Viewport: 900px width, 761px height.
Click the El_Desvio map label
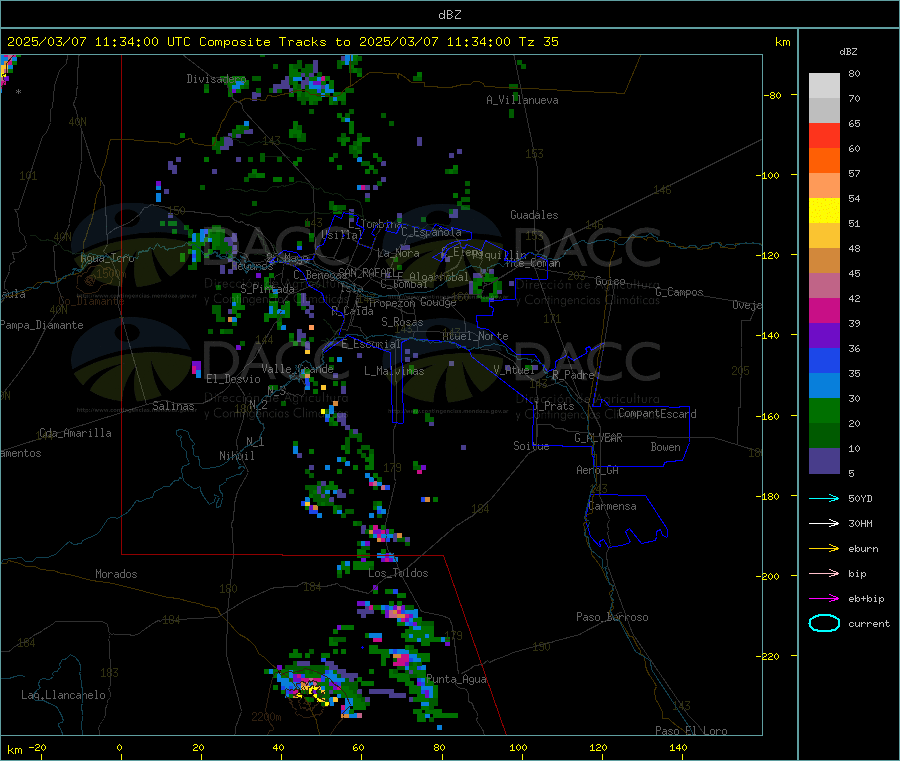tap(234, 379)
